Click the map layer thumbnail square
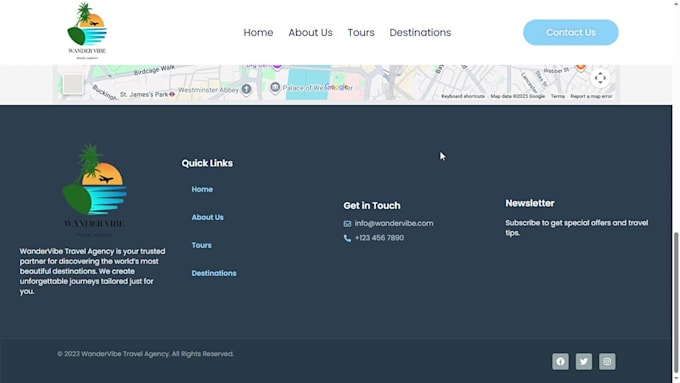This screenshot has width=680, height=383. click(73, 84)
